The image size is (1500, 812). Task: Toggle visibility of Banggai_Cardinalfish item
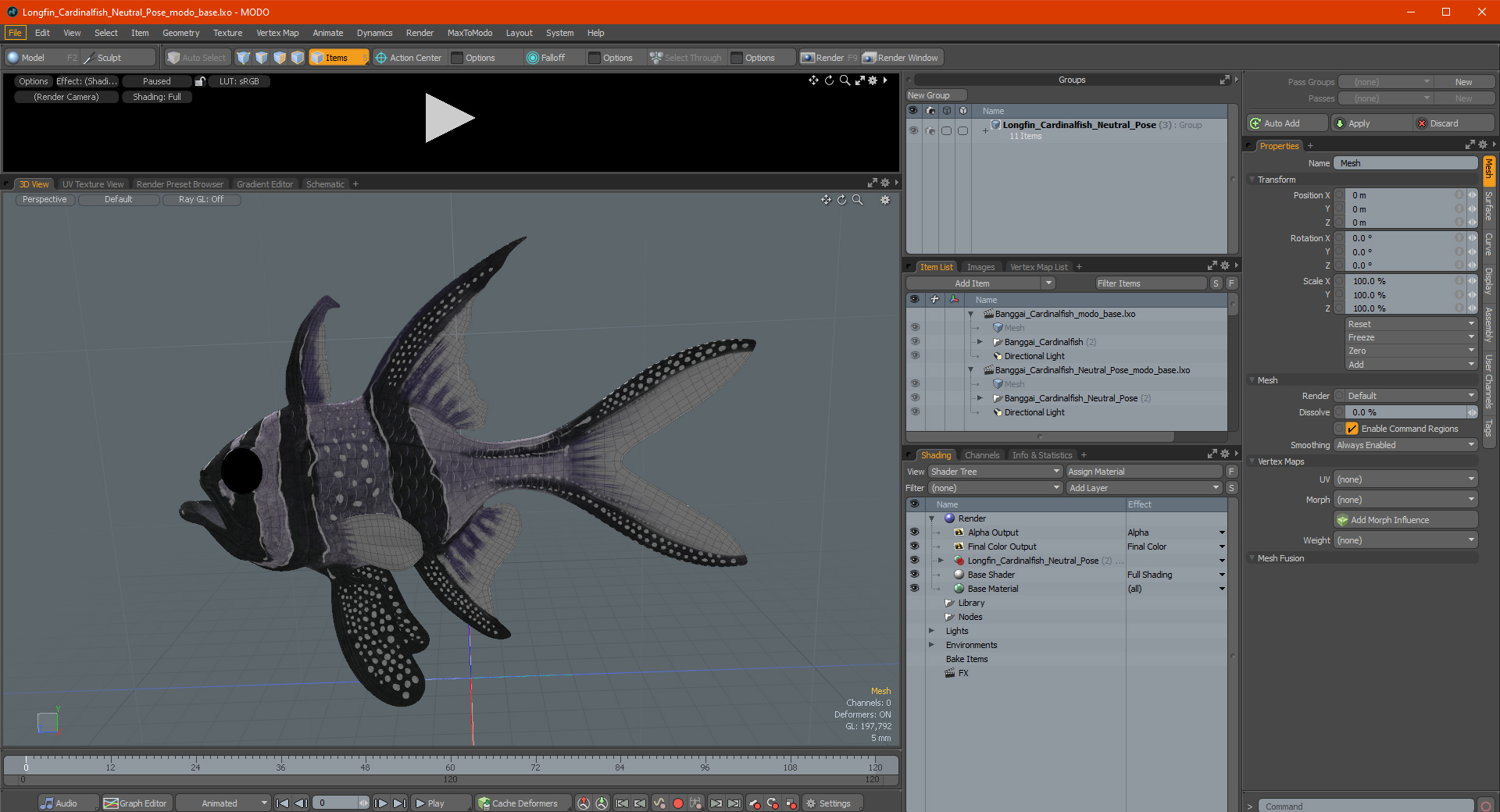tap(914, 342)
